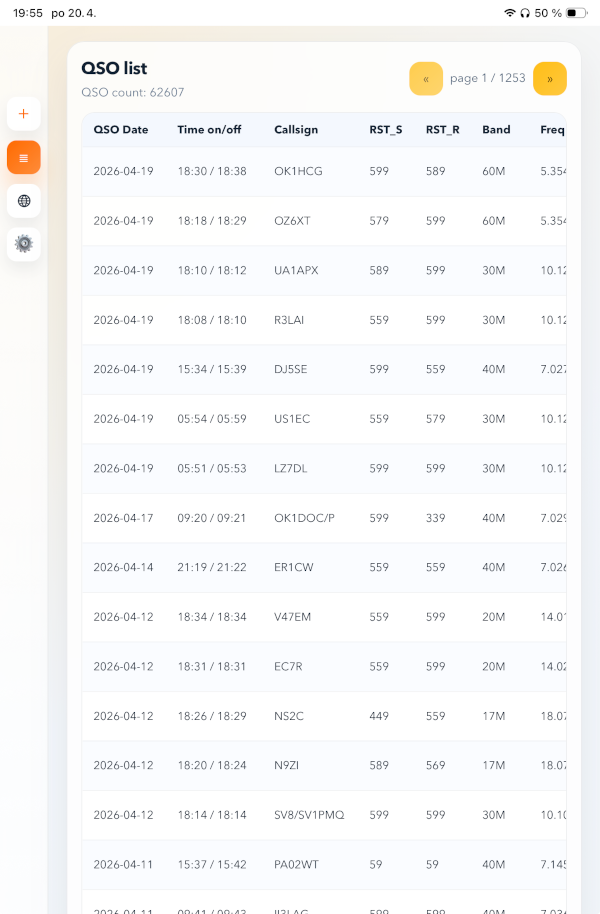The width and height of the screenshot is (600, 914).
Task: Tap the battery indicator in status bar
Action: (x=576, y=13)
